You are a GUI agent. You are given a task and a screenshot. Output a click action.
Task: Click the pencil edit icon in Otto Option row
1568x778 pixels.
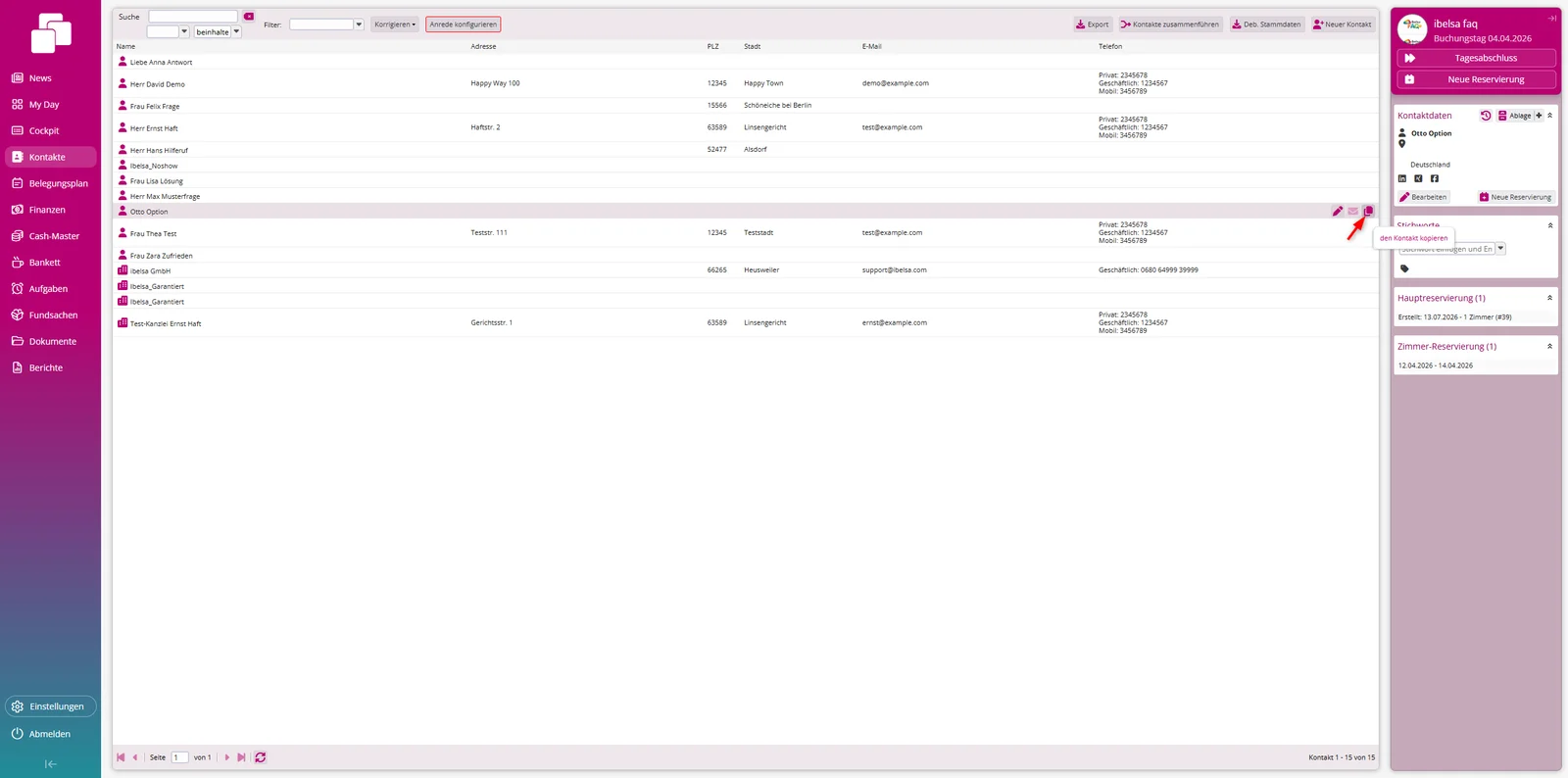click(1338, 211)
